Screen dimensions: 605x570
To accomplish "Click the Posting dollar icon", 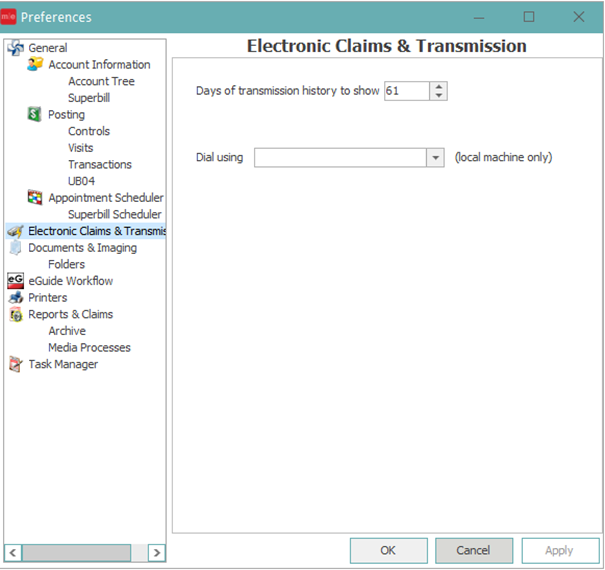I will (35, 115).
